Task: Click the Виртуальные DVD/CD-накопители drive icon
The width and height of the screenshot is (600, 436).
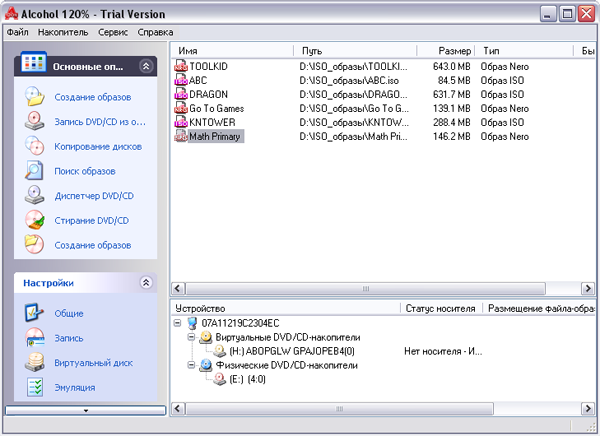Action: click(x=205, y=337)
